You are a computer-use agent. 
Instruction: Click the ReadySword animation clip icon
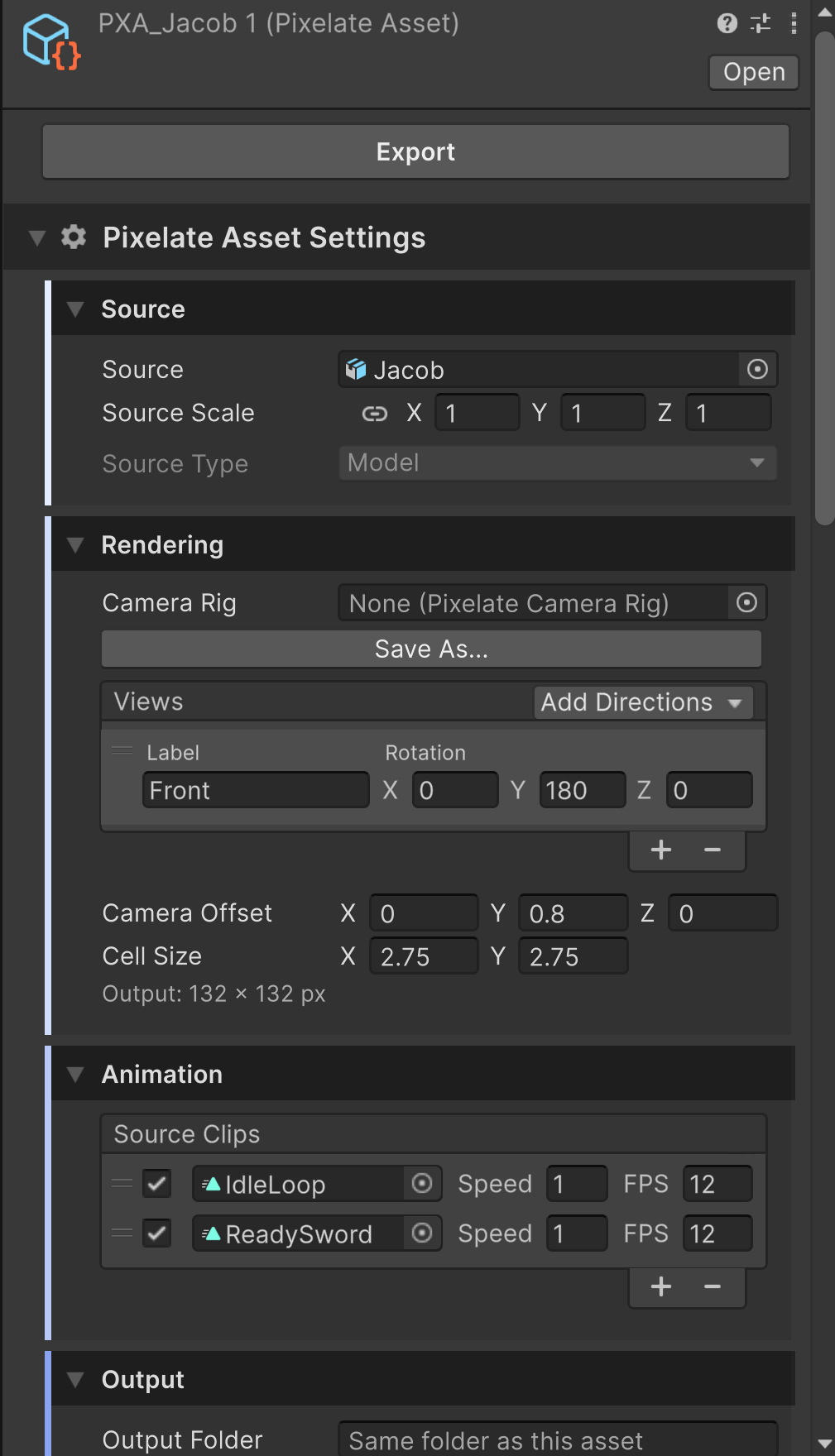[211, 1233]
